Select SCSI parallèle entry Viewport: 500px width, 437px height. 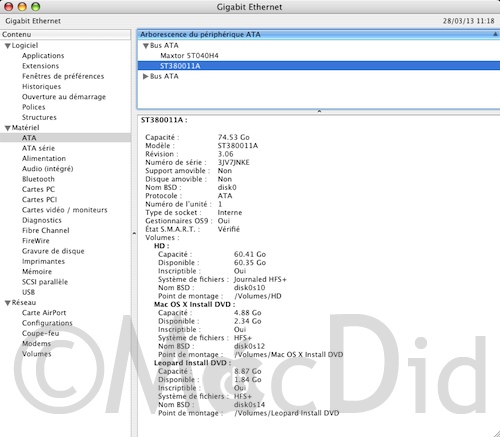tap(45, 282)
